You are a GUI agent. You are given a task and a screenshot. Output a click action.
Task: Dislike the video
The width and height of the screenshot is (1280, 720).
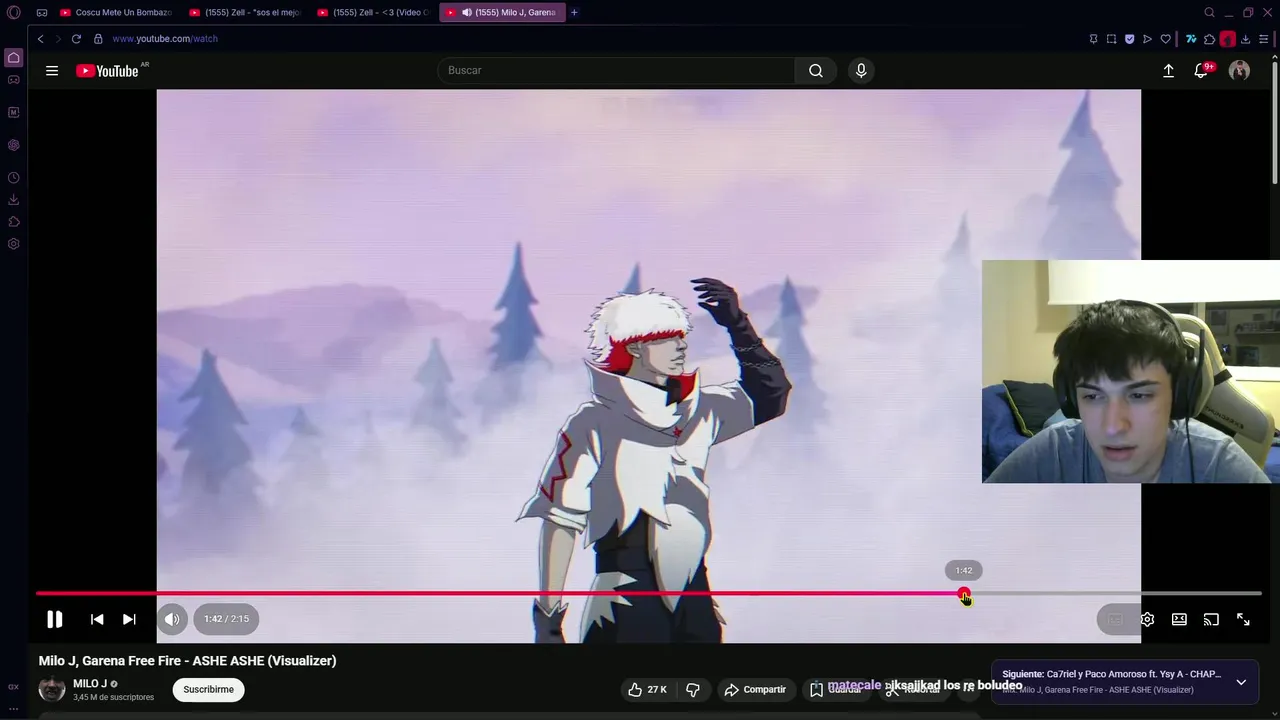point(692,689)
